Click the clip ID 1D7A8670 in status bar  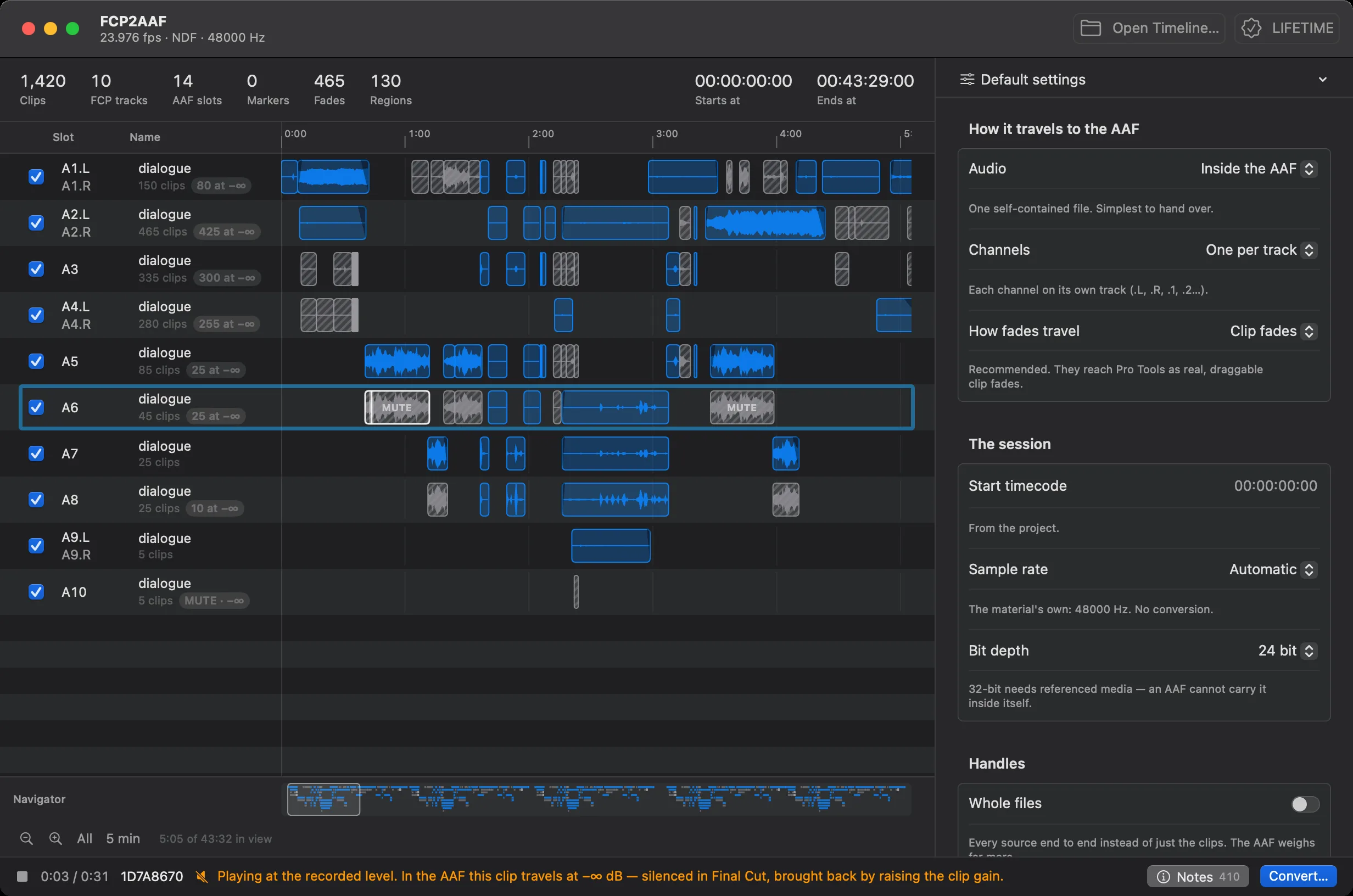152,877
